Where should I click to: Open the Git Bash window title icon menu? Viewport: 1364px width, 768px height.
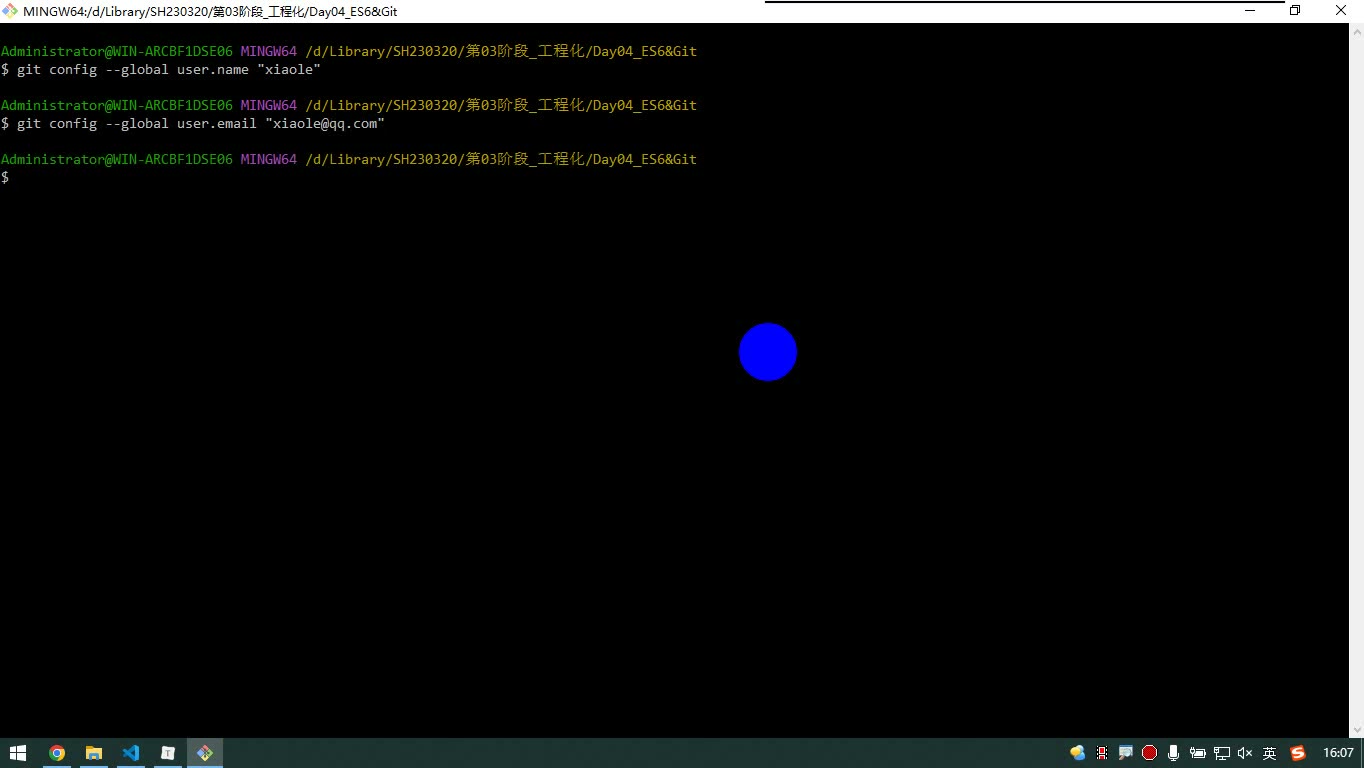(x=10, y=11)
